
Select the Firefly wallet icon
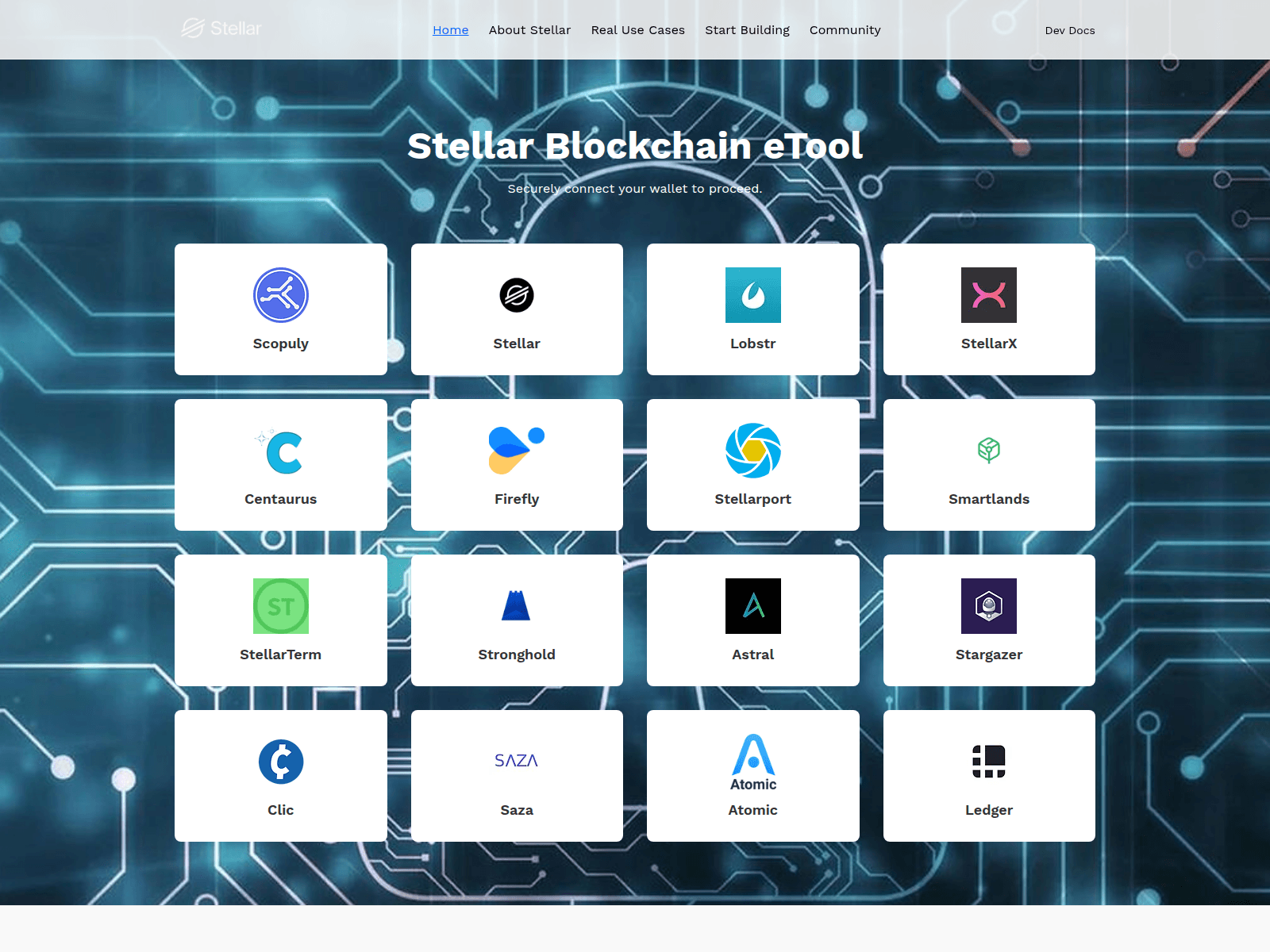point(517,451)
